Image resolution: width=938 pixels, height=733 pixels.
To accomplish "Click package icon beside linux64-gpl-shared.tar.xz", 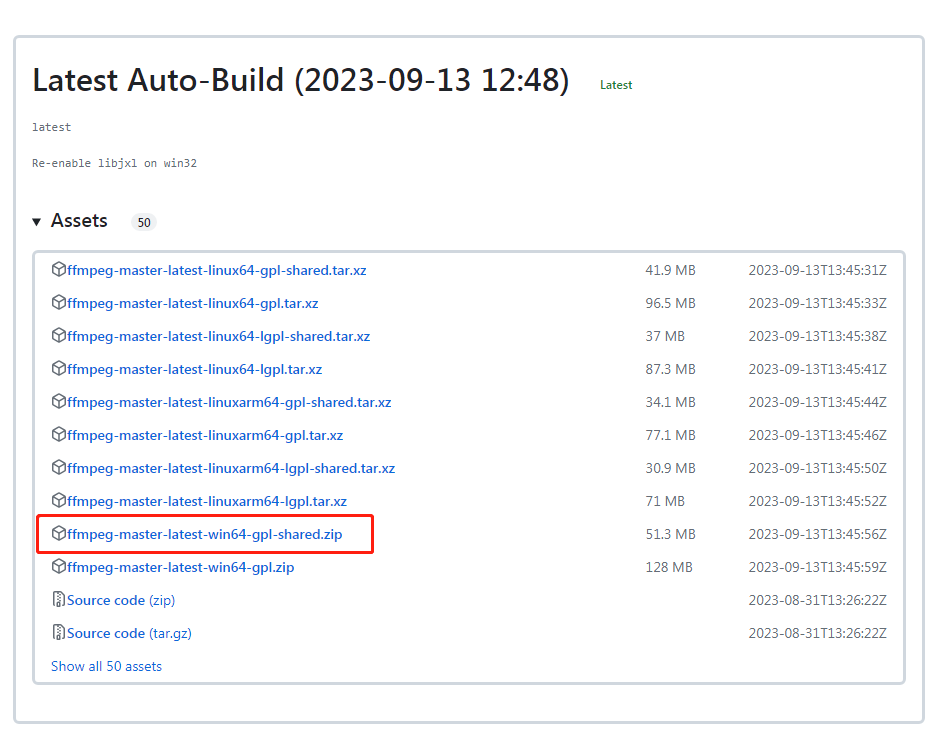I will pos(59,270).
